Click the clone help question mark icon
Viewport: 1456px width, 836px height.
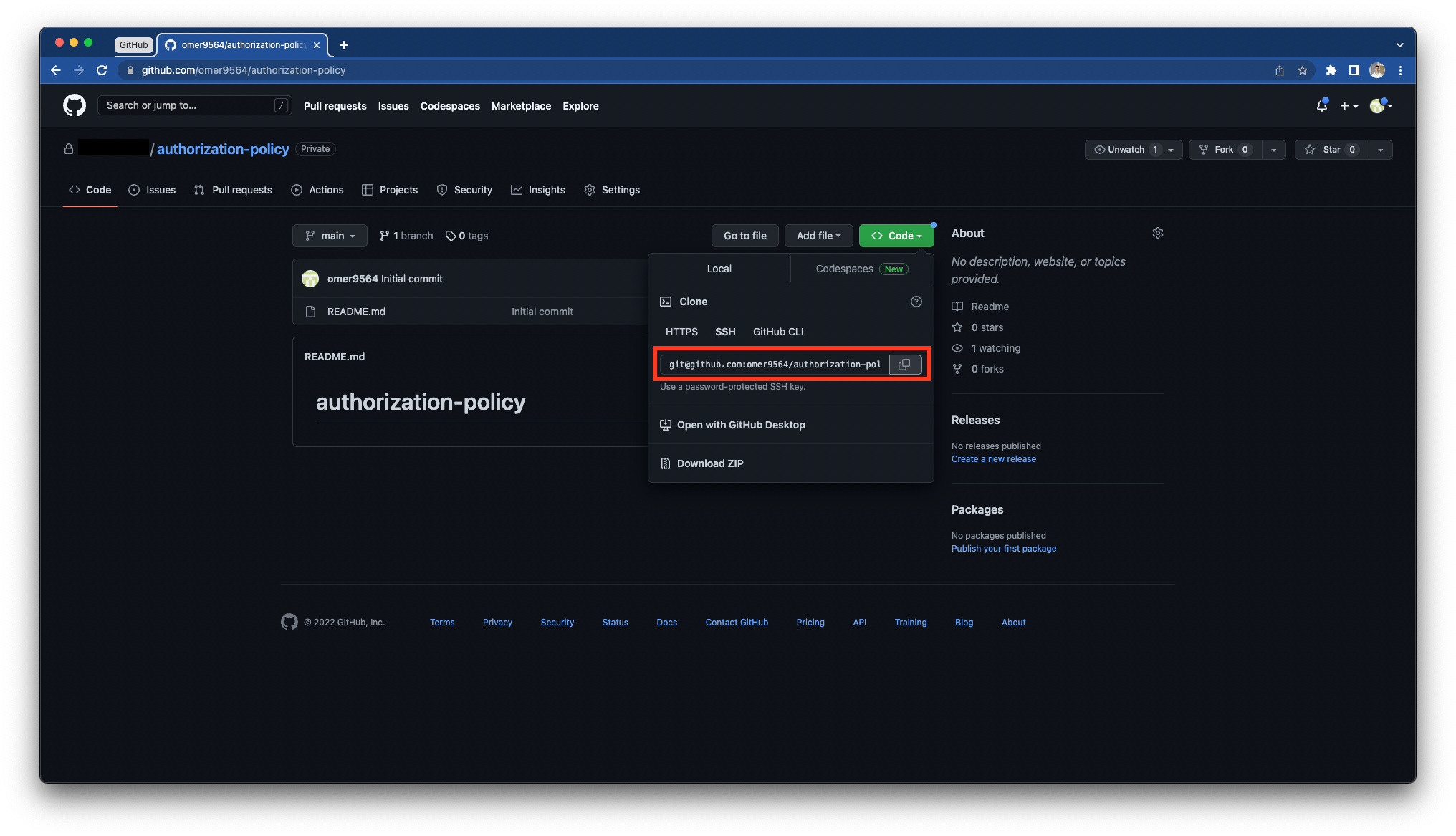916,302
